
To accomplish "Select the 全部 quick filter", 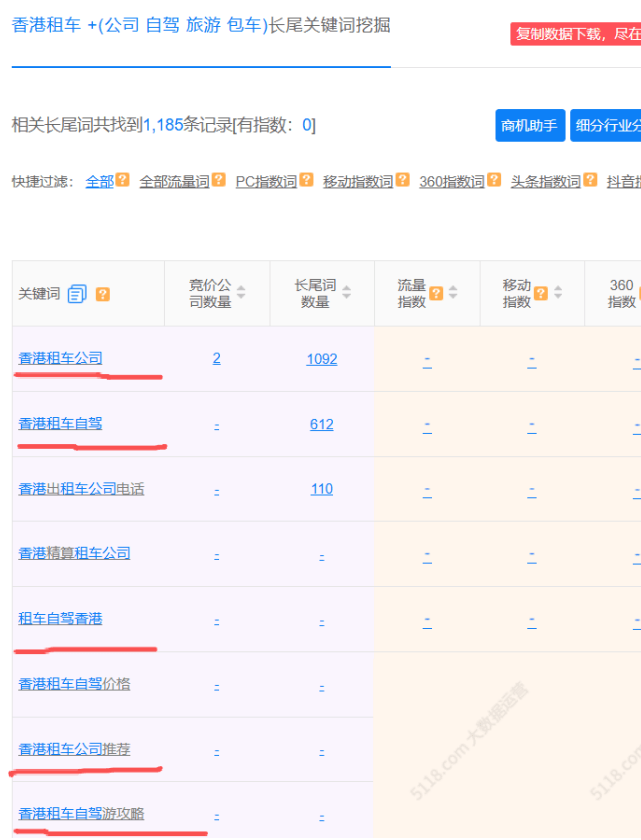I will (100, 182).
